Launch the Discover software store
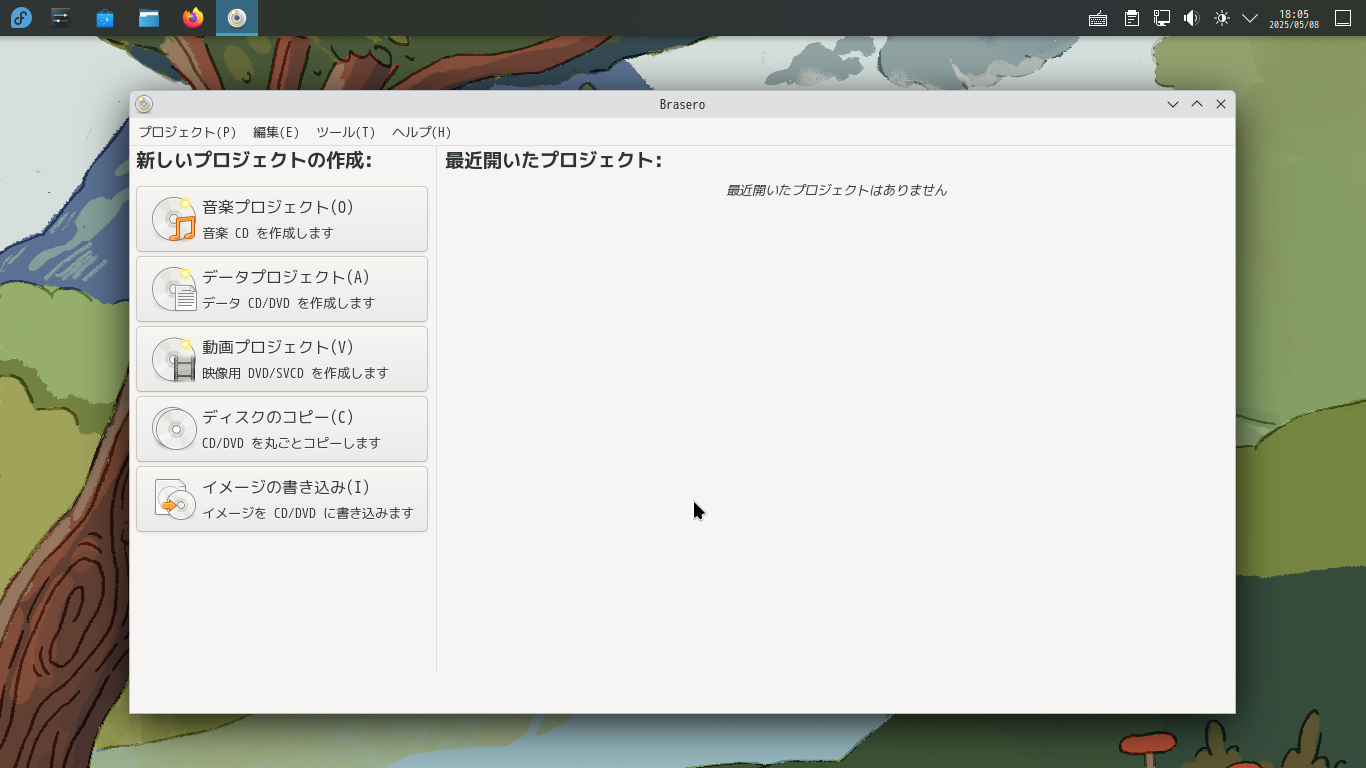1366x768 pixels. pos(105,18)
